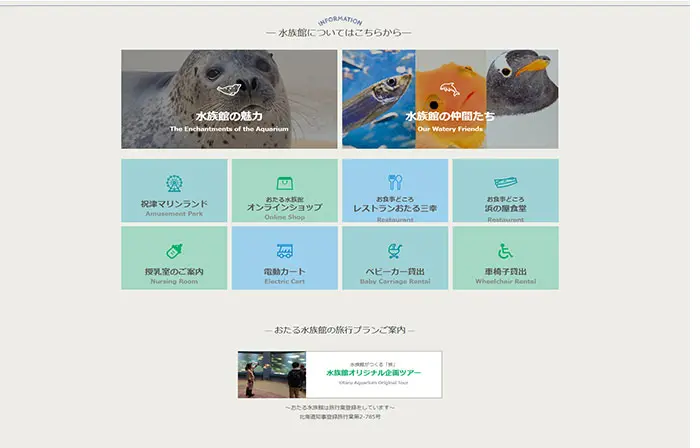Click the orange fish photo in friends banner
The image size is (700, 448).
pos(451,99)
